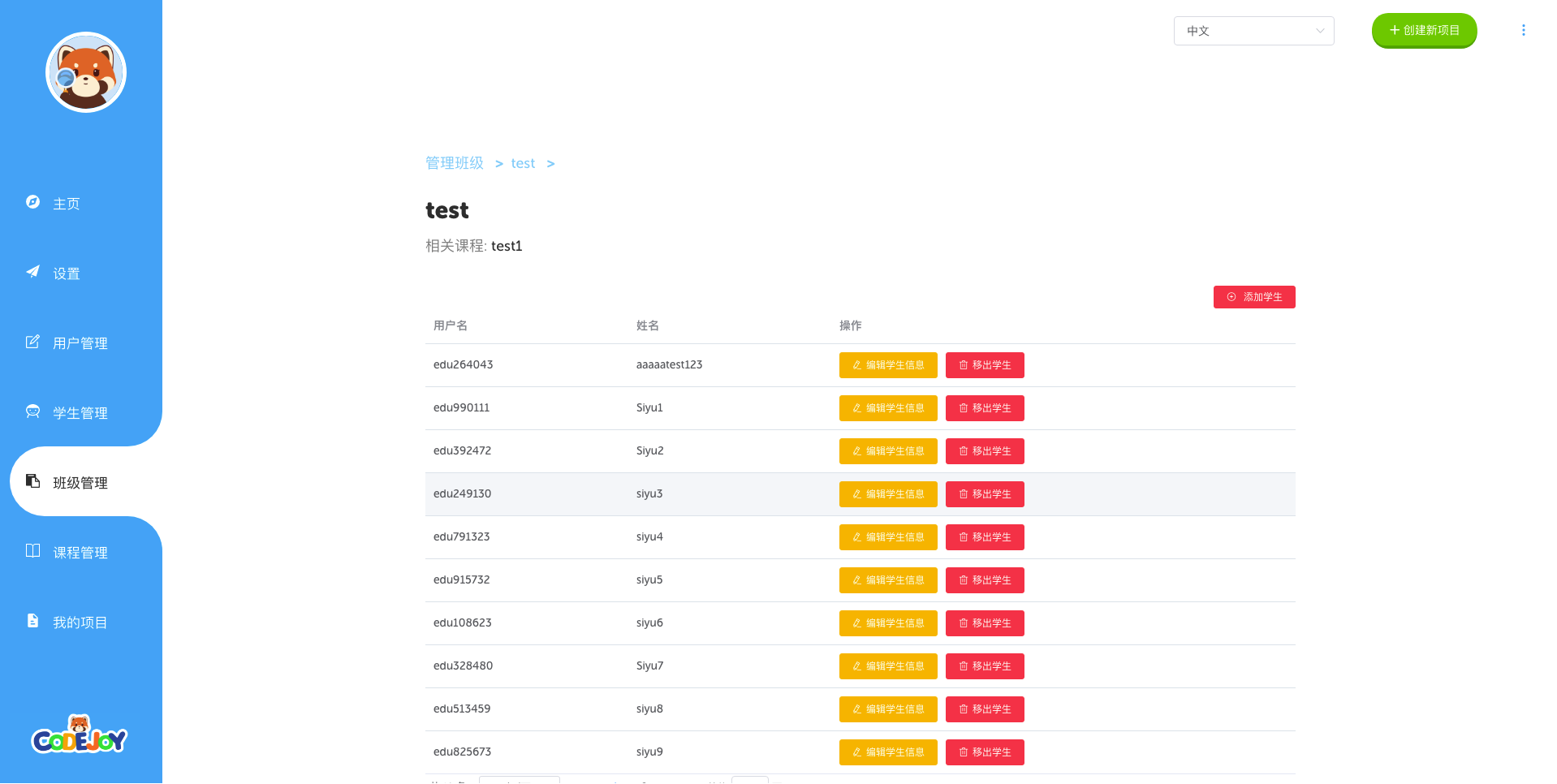Click the paper plane icon beside 设置
1557x784 pixels.
pyautogui.click(x=32, y=272)
